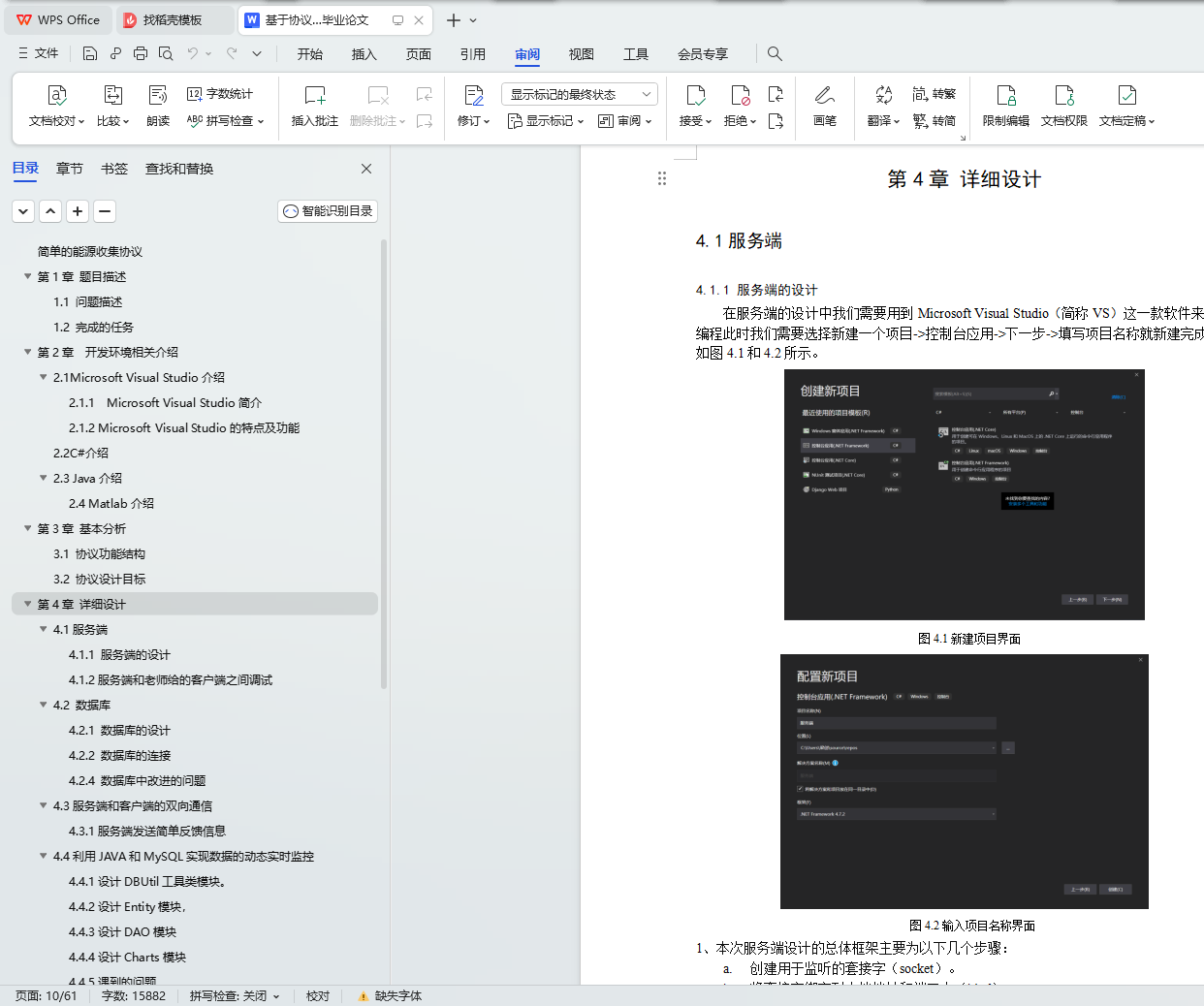
Task: Click the 页面: 10/61 status entry
Action: click(46, 996)
